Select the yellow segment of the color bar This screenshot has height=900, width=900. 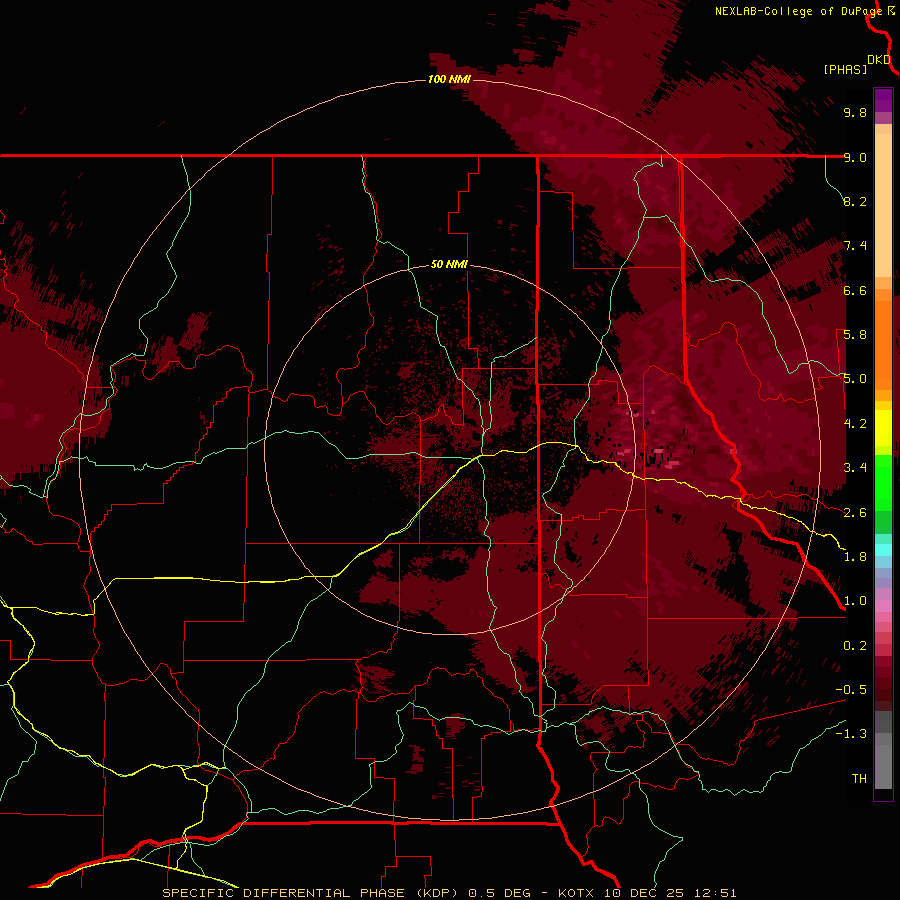(x=883, y=428)
